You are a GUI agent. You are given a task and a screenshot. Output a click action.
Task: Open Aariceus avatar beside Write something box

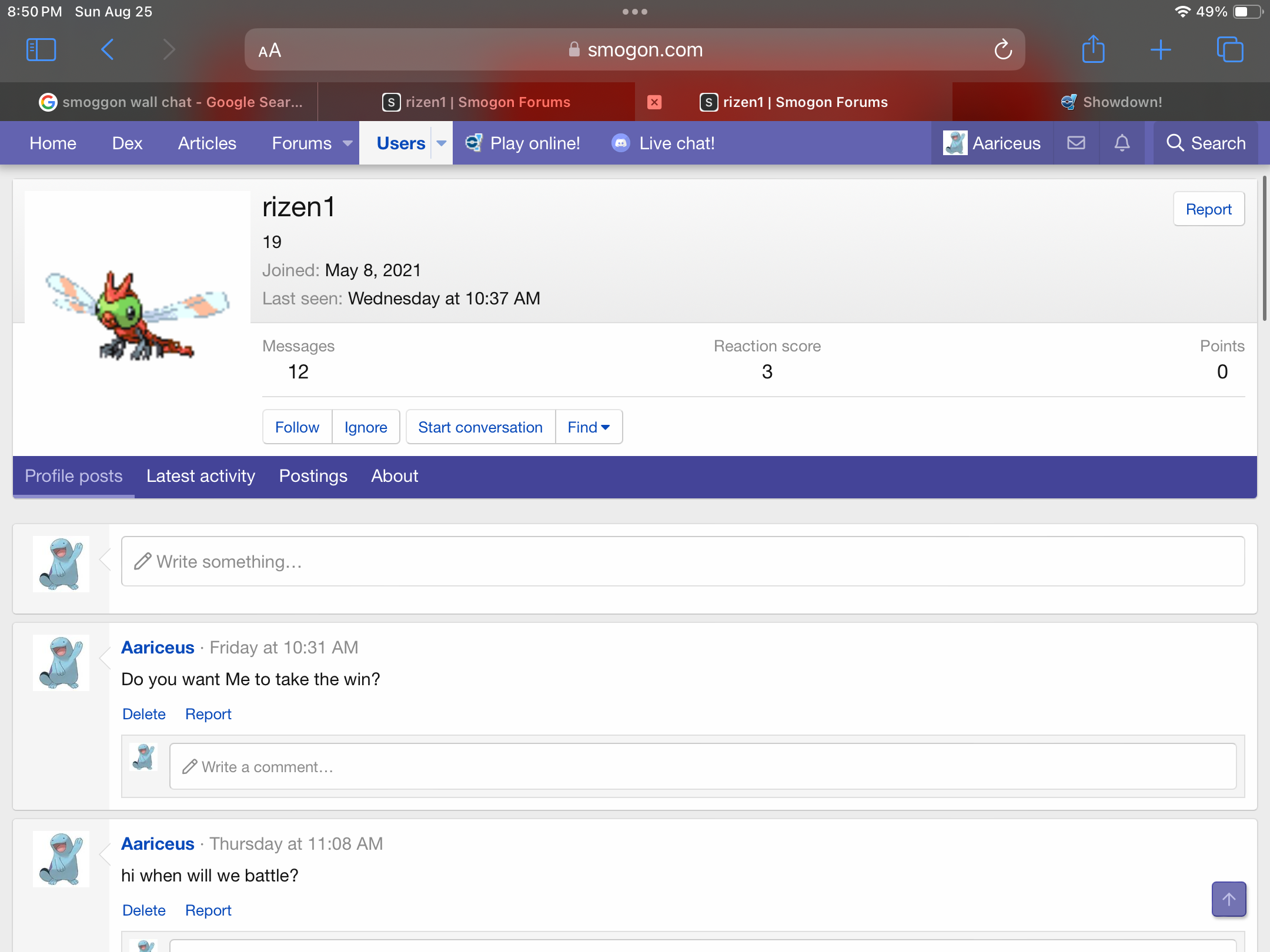[61, 564]
